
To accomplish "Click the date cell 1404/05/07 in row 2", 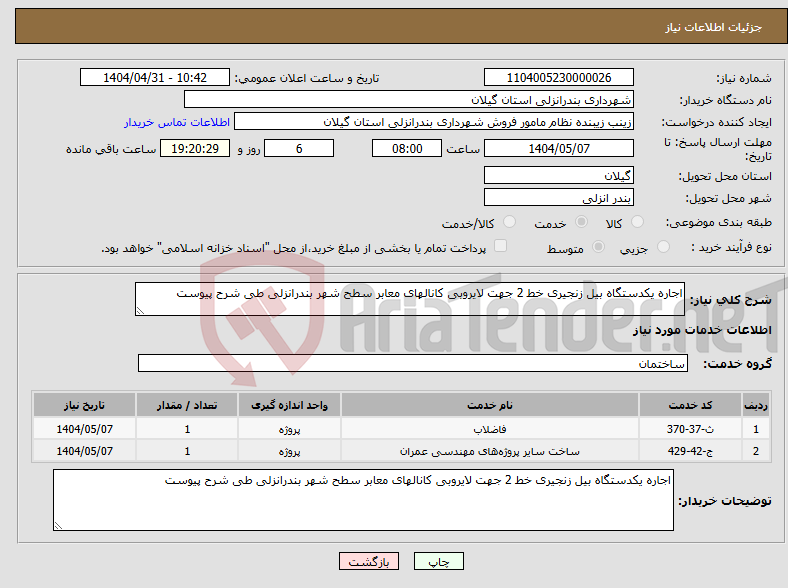I will click(84, 451).
